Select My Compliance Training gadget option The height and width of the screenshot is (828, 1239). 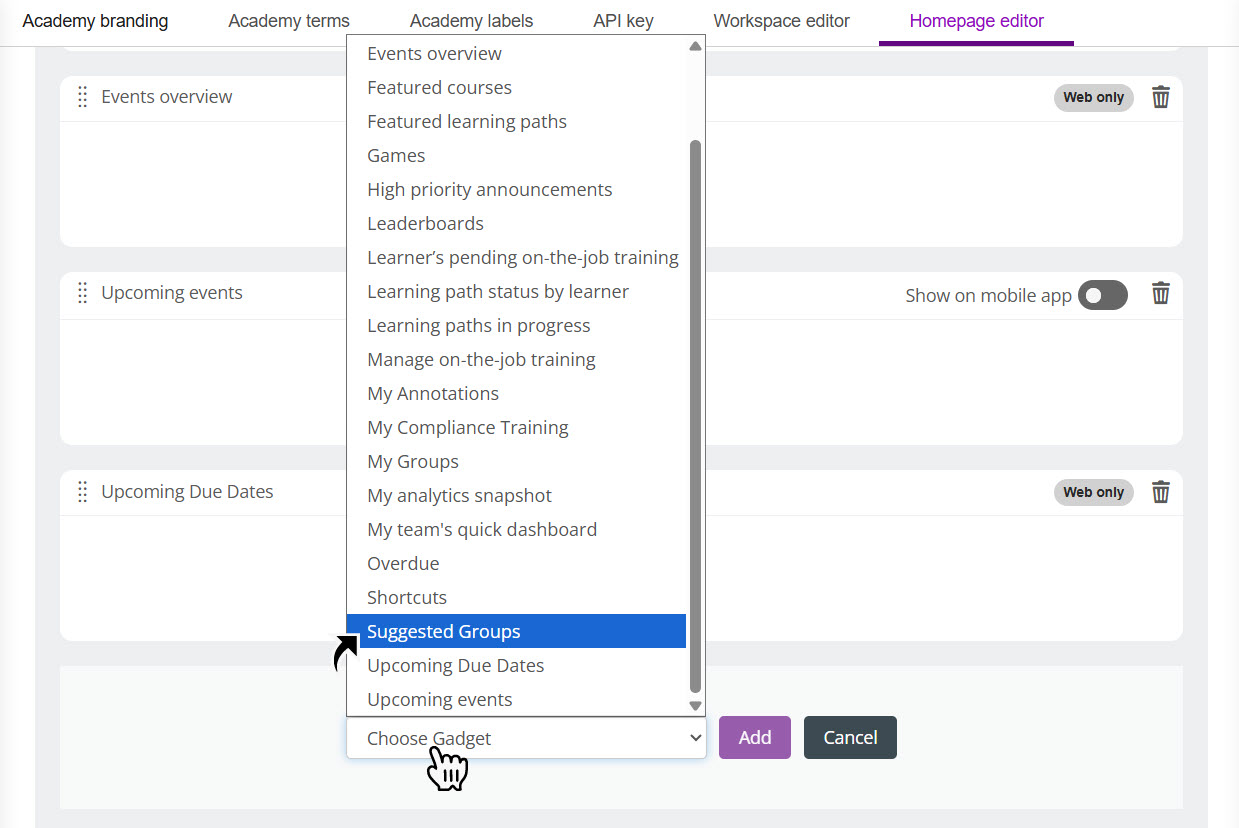(x=467, y=427)
